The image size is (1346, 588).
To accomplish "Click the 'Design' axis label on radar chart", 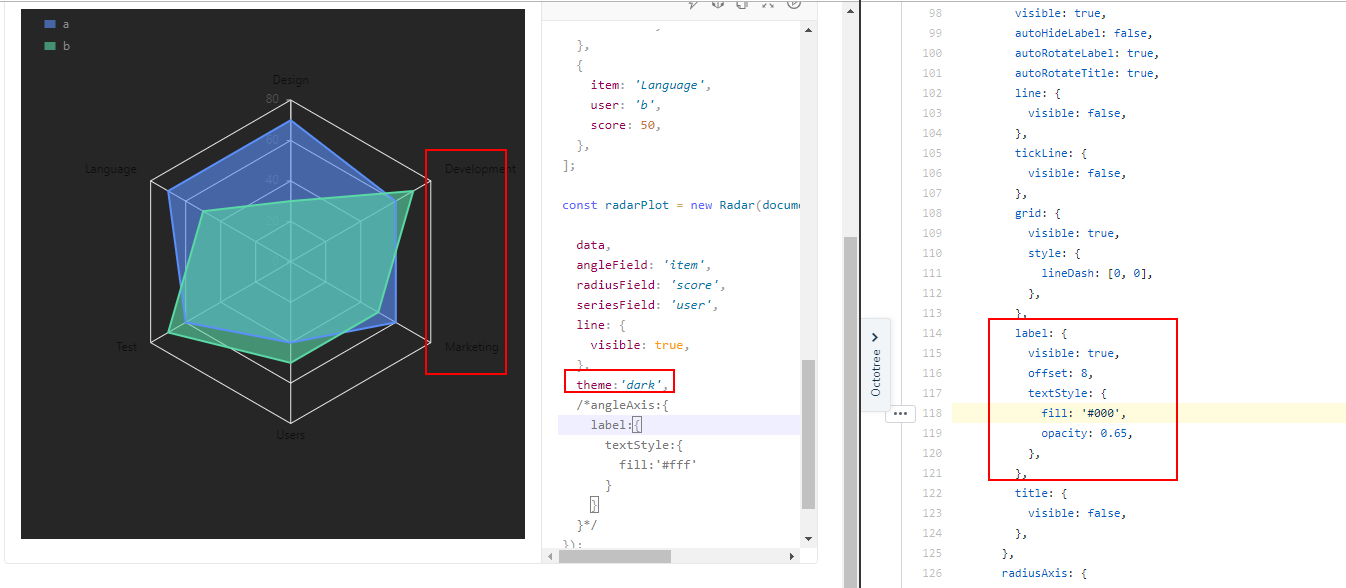I will [x=291, y=80].
